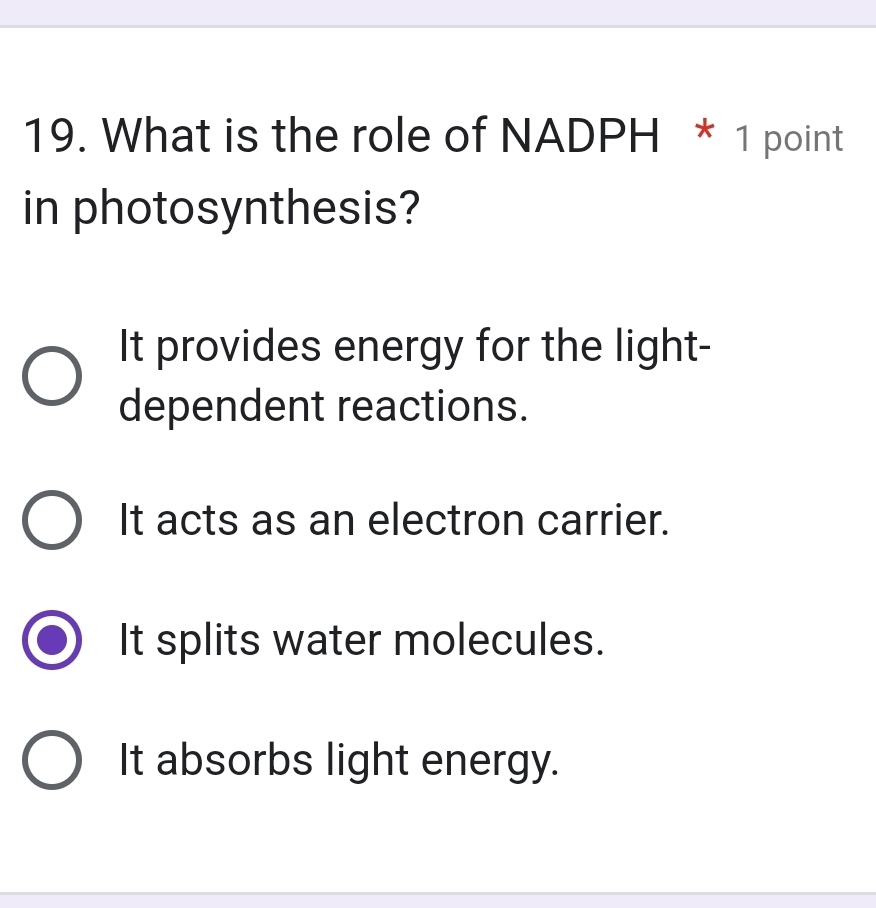
Task: Pick the absorbs light energy radio option
Action: (x=52, y=760)
